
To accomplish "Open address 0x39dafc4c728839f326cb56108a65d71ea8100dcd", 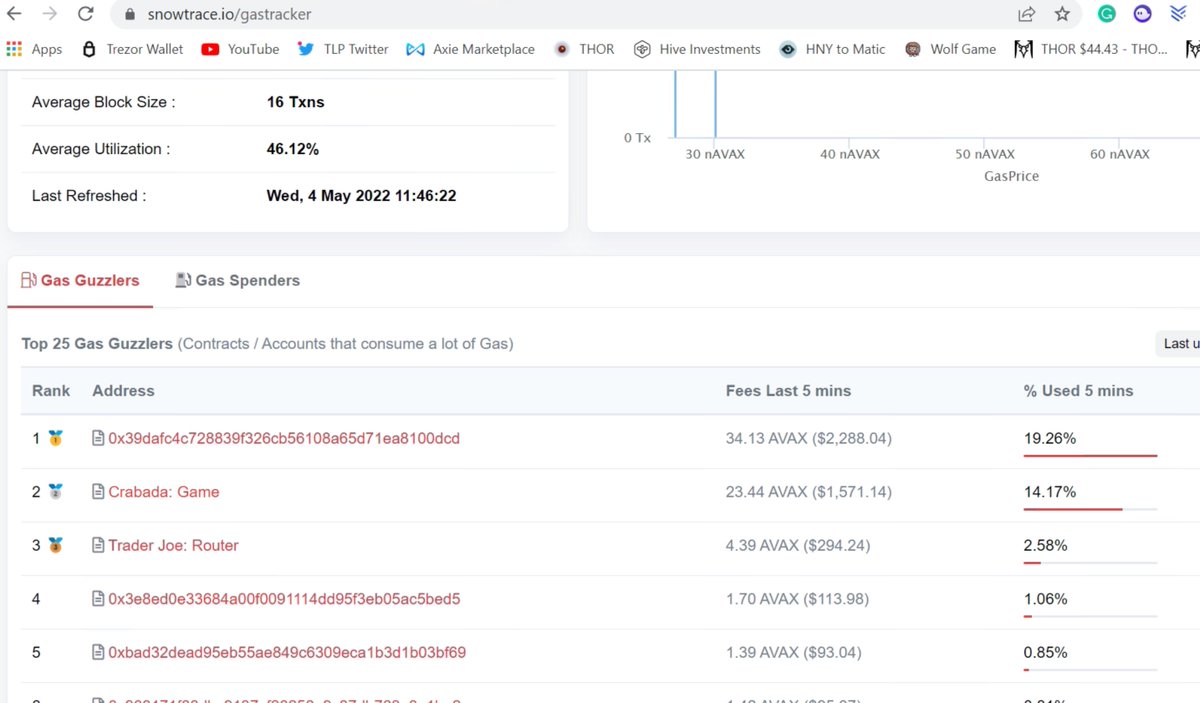I will [284, 438].
